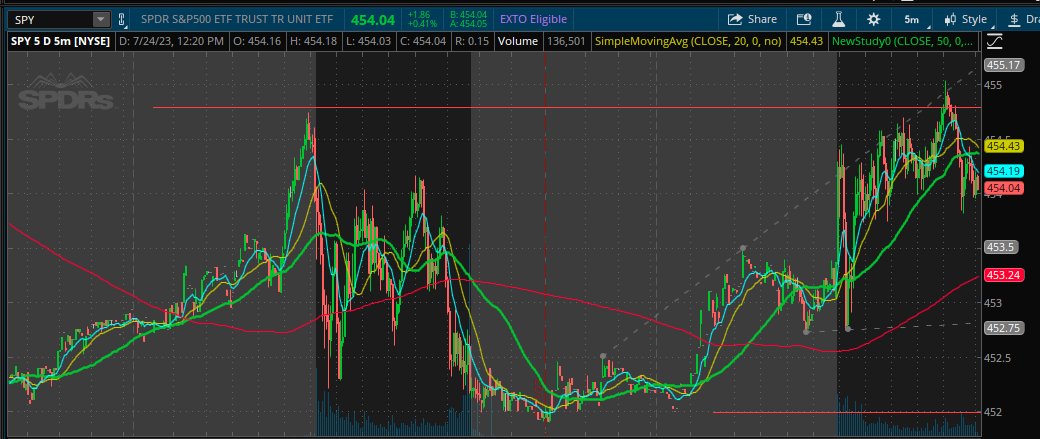Click the D: 7/24/23, 12:20 PM date field

coord(171,41)
